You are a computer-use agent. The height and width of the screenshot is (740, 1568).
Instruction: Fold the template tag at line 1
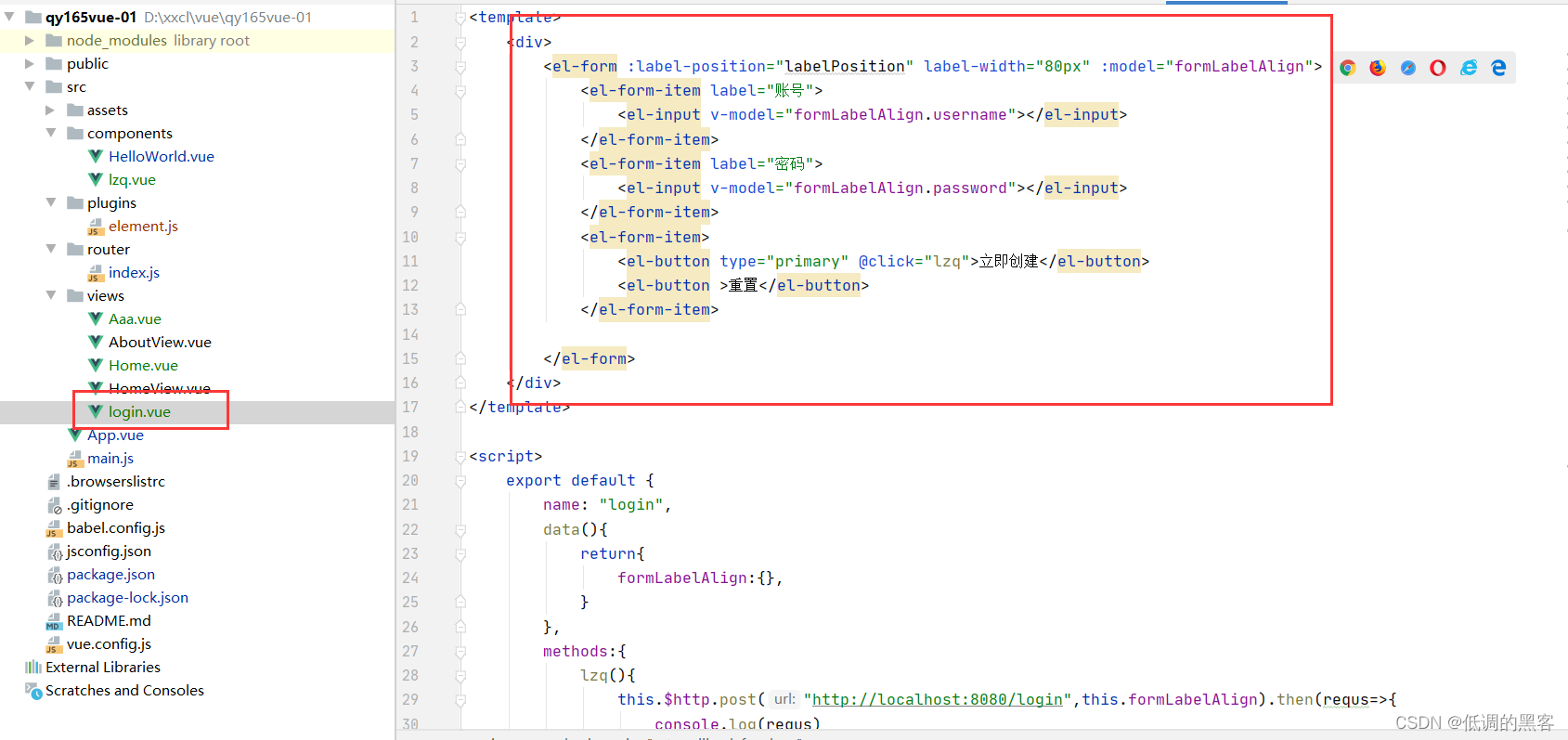[460, 18]
